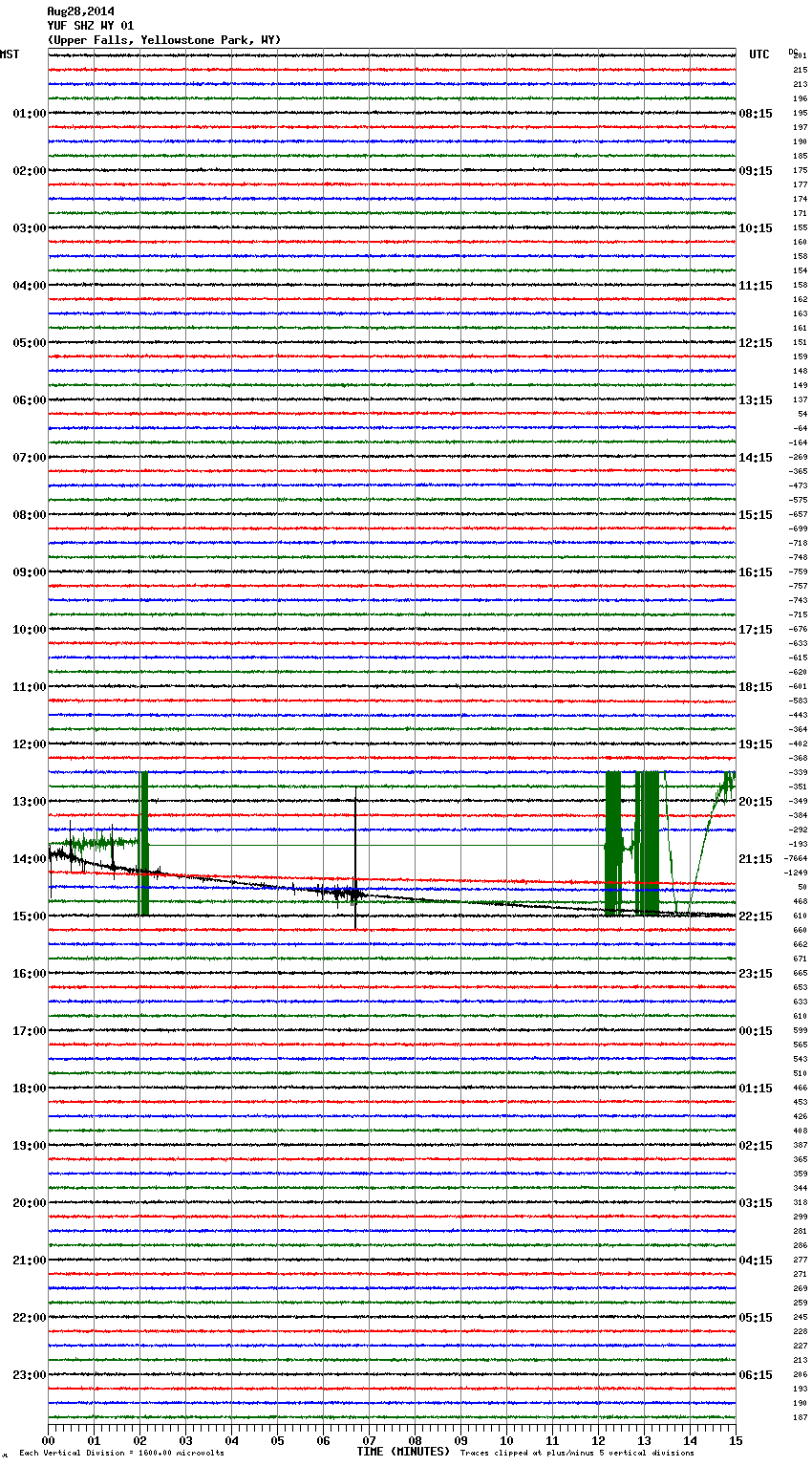Click the 15:00 MST time label
The height and width of the screenshot is (1466, 812).
30,916
